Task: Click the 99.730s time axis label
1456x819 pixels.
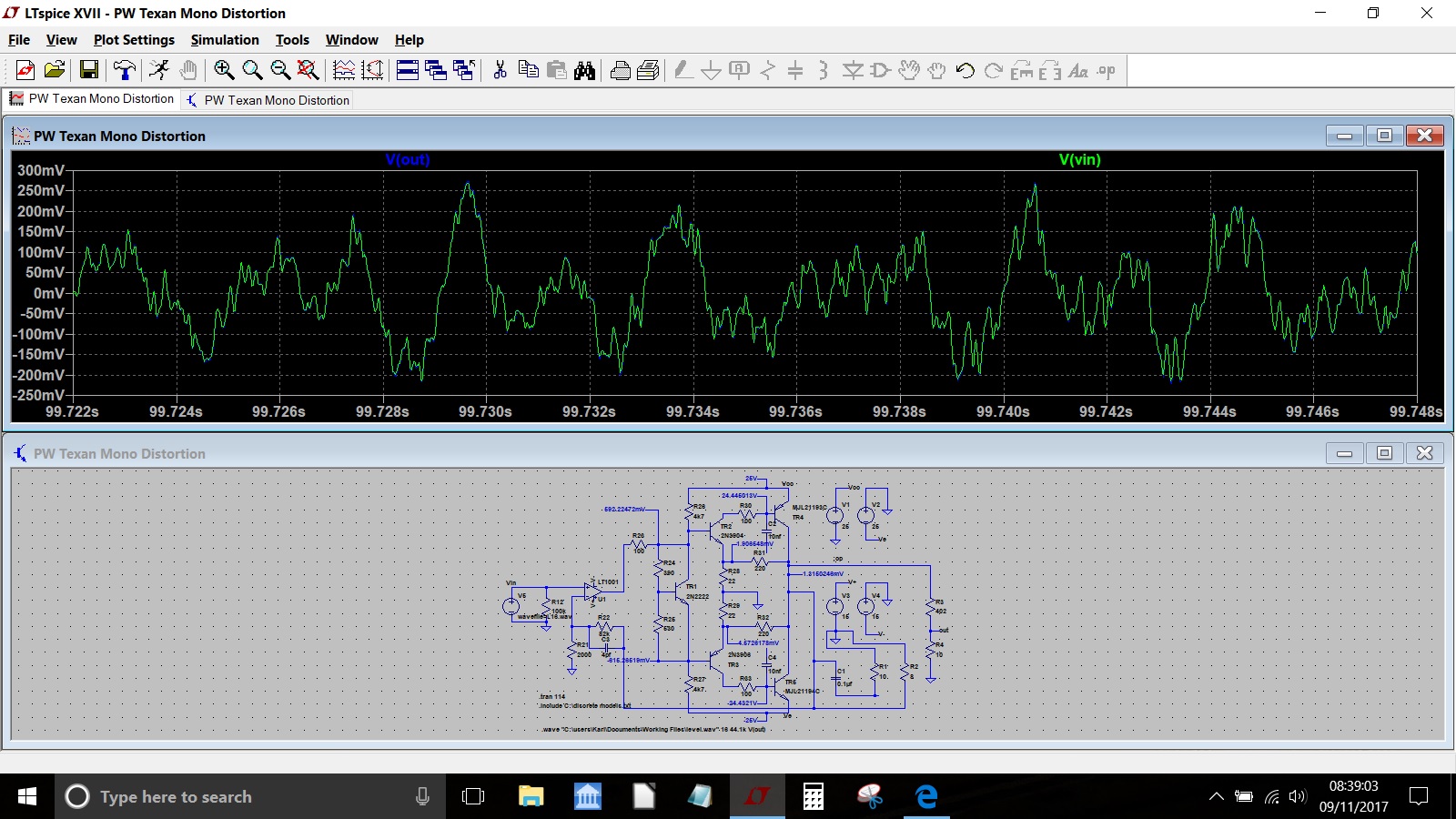Action: point(485,411)
